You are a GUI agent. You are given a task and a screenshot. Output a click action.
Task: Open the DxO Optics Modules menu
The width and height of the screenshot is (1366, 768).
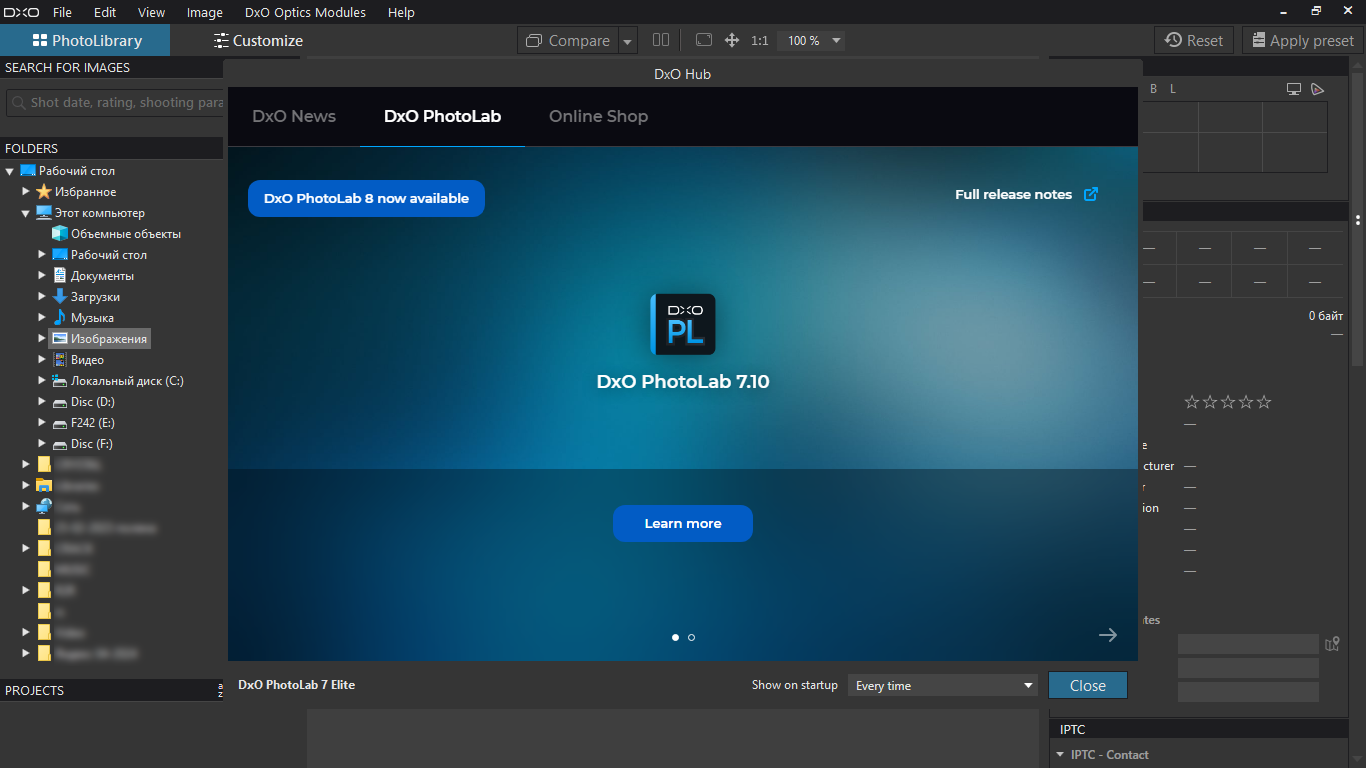pyautogui.click(x=305, y=12)
